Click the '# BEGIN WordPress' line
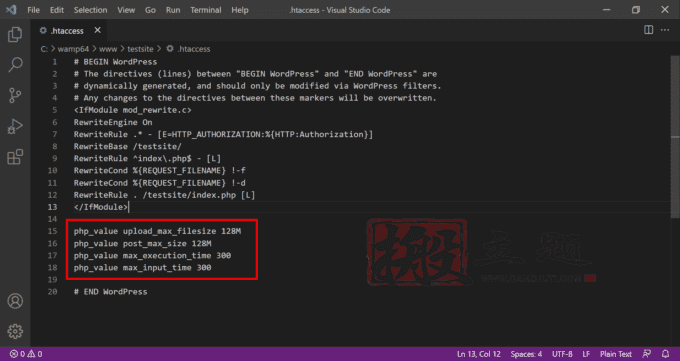 pos(115,62)
